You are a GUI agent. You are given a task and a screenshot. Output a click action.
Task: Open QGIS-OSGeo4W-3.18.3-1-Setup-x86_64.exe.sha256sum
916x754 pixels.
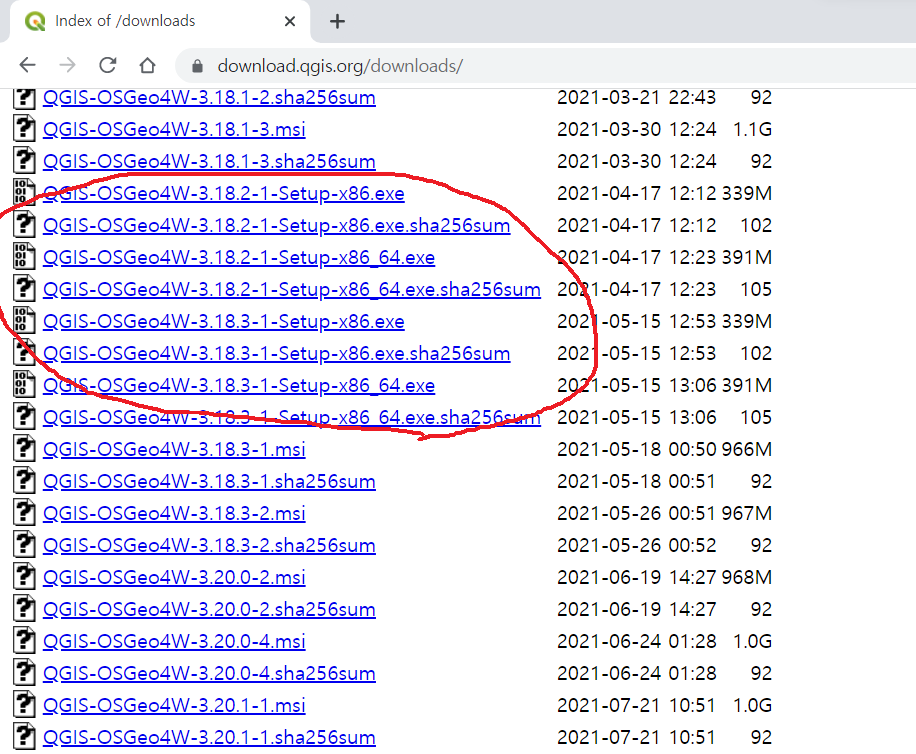coord(292,418)
